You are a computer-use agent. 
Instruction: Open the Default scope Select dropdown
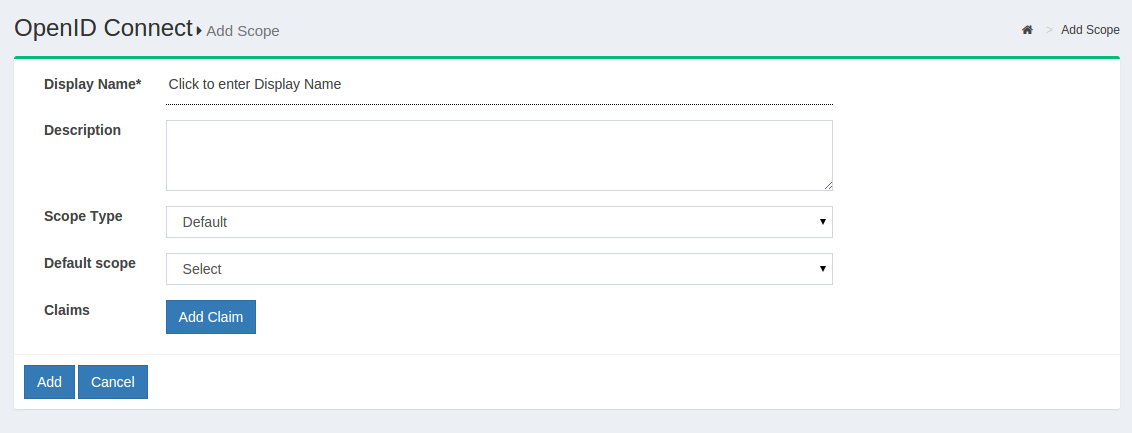(499, 268)
